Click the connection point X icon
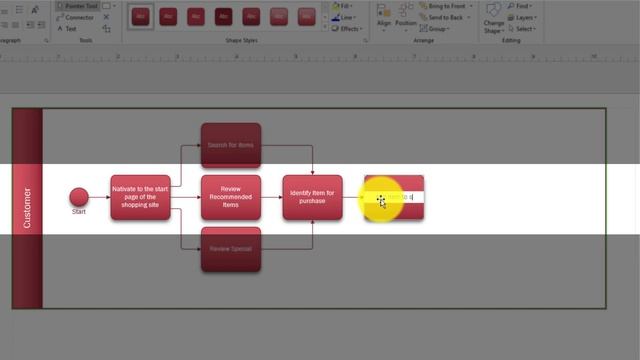The height and width of the screenshot is (360, 640). coord(106,17)
